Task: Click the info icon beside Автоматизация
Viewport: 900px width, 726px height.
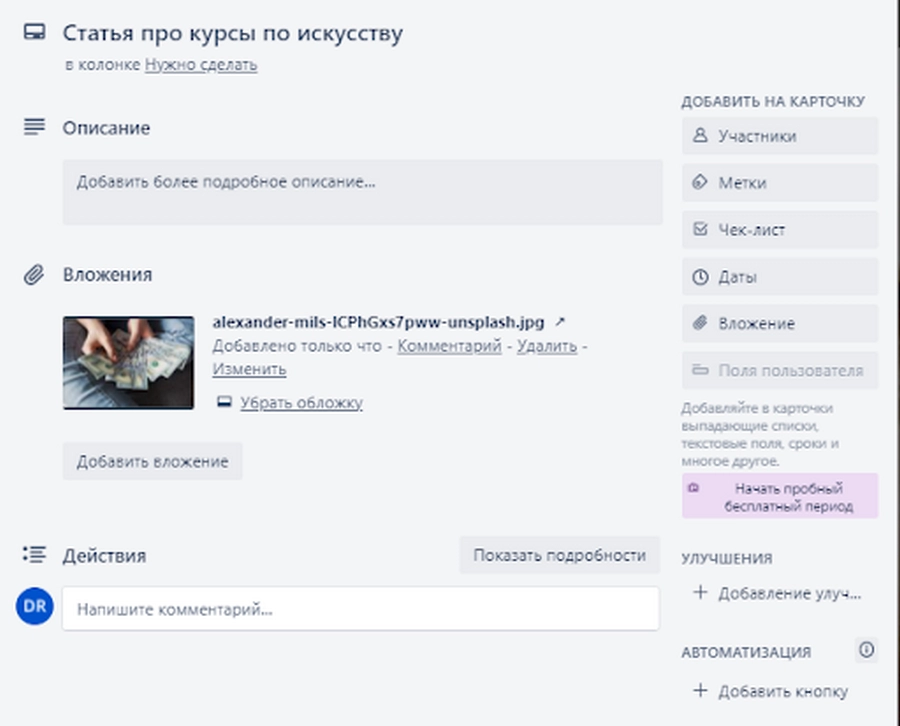Action: [x=865, y=650]
